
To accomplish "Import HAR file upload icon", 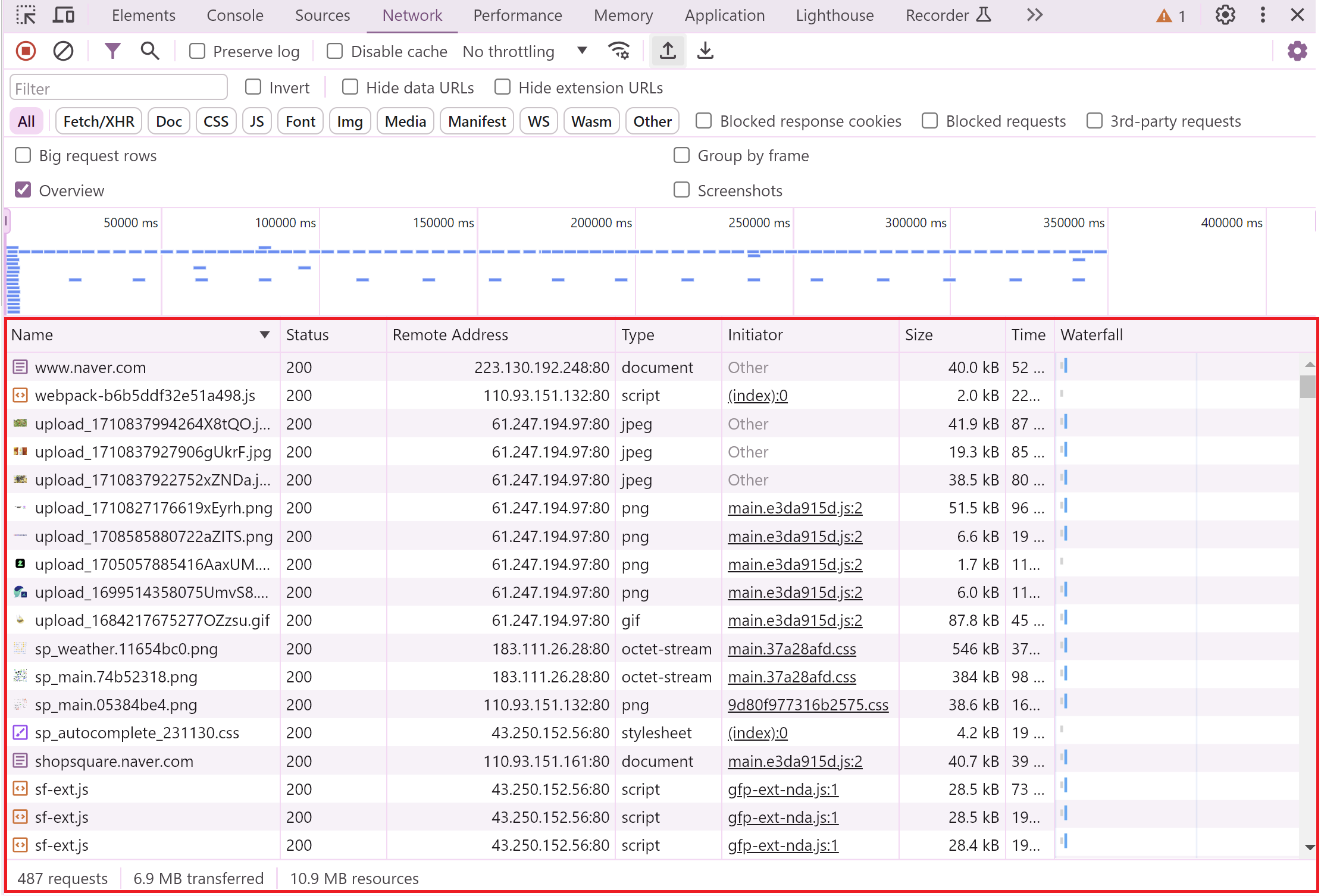I will tap(668, 51).
